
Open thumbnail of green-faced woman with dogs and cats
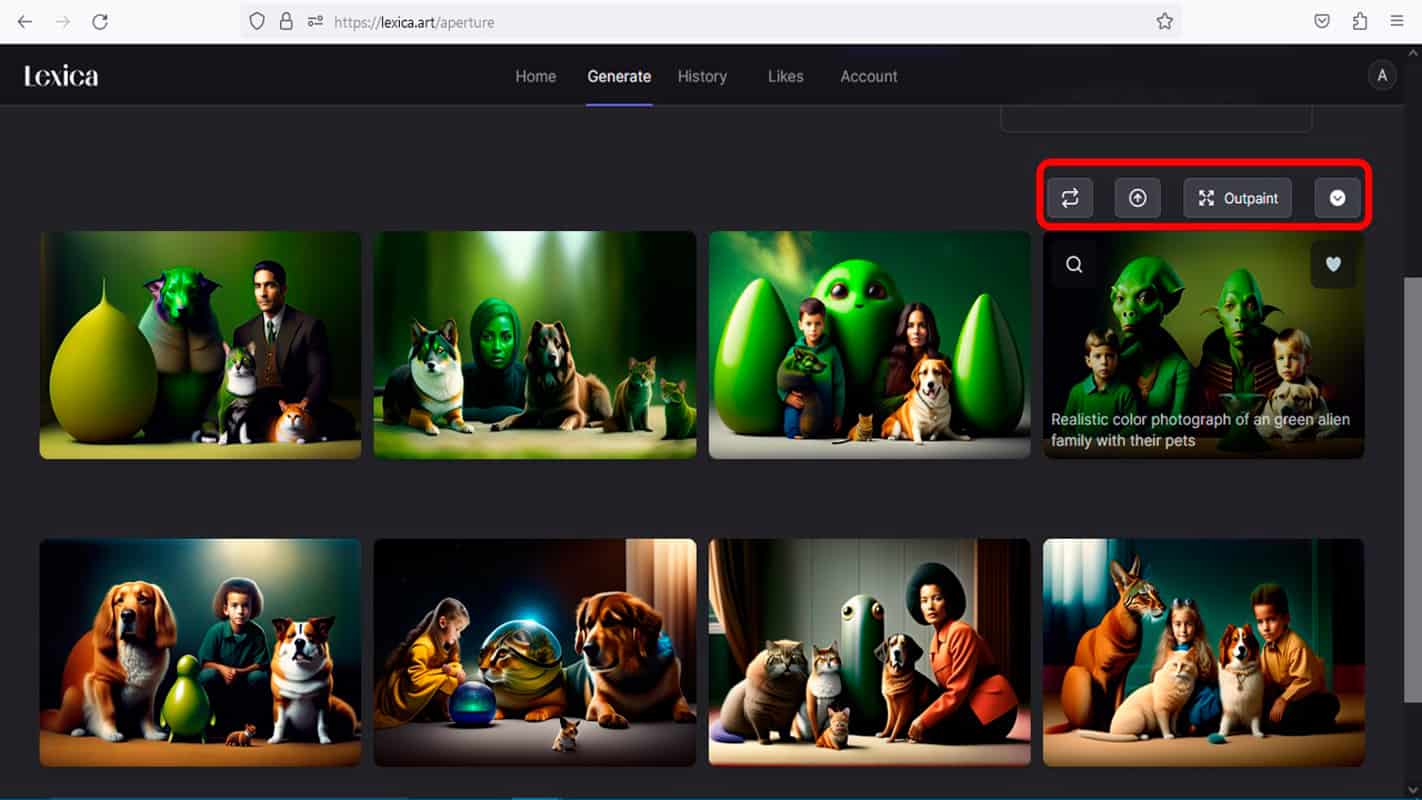[x=535, y=345]
